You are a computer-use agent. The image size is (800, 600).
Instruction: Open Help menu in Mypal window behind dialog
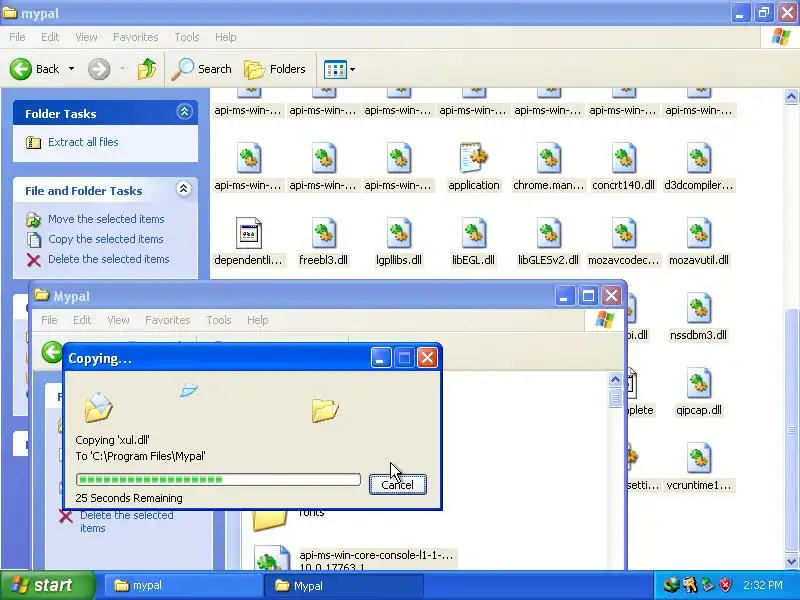click(257, 320)
